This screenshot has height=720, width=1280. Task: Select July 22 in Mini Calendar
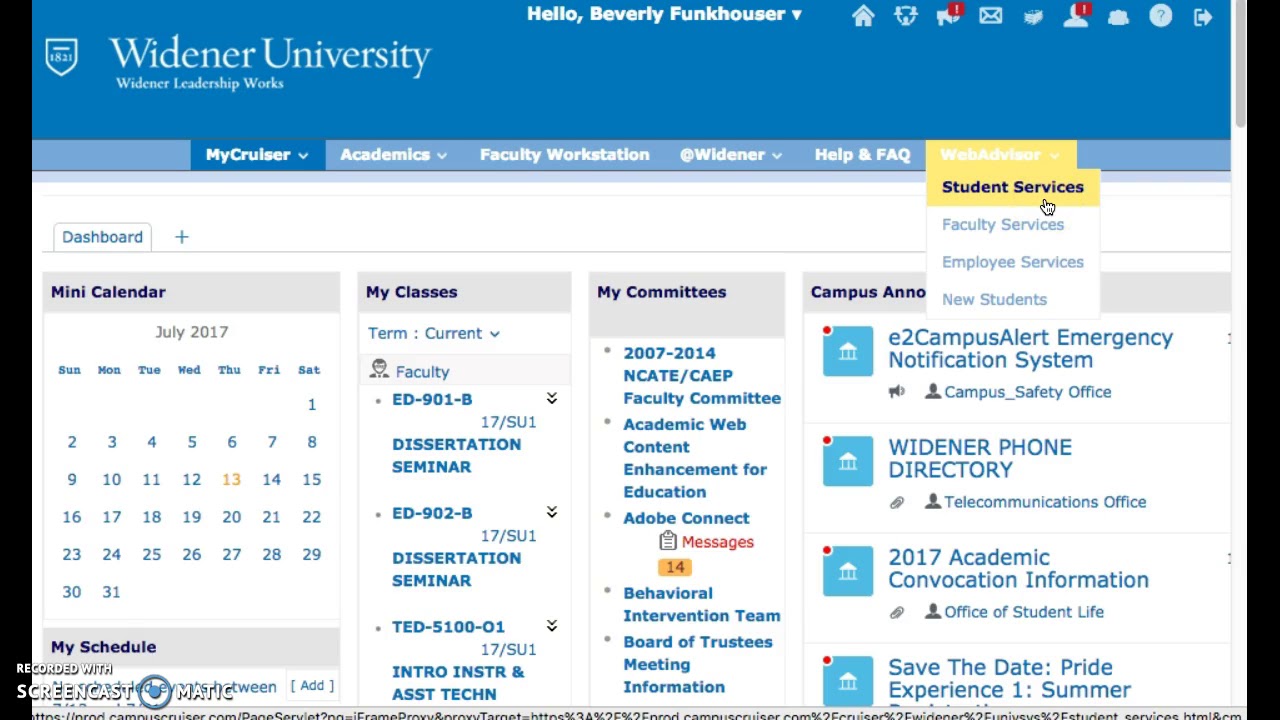click(311, 517)
